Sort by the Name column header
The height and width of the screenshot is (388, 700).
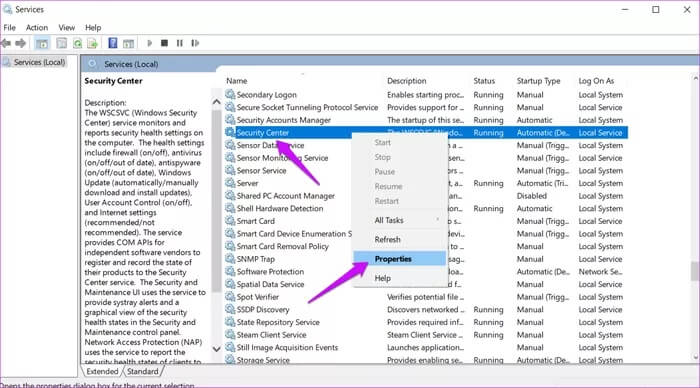[x=237, y=81]
